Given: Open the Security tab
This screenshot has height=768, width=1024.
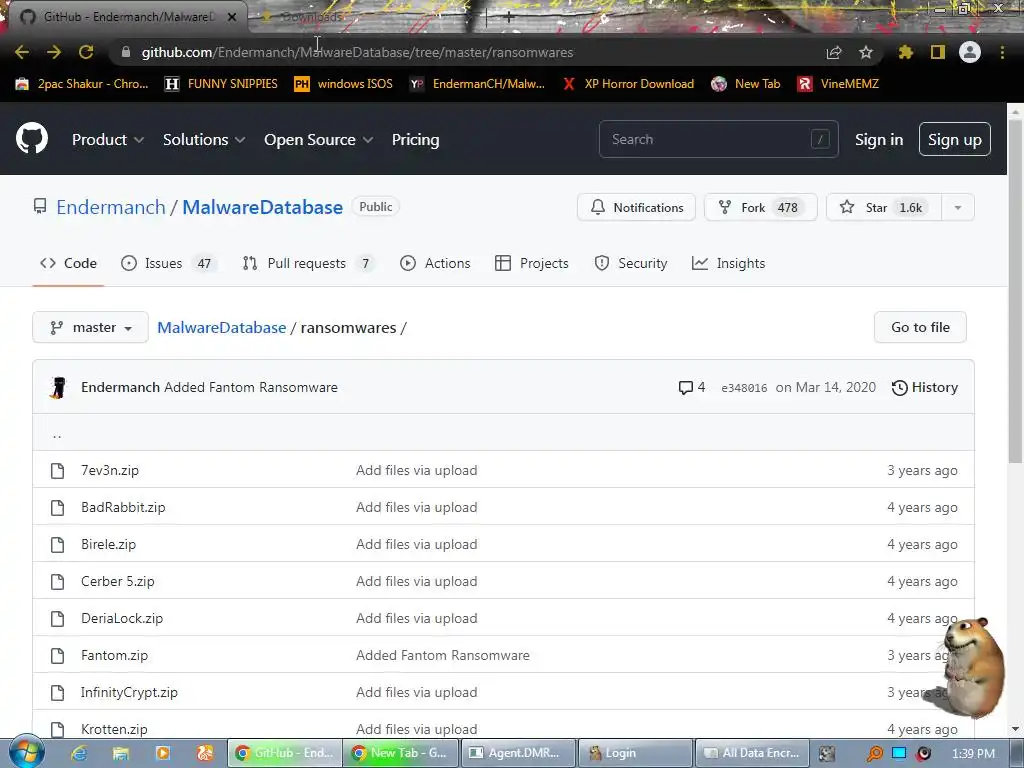Looking at the screenshot, I should (631, 263).
